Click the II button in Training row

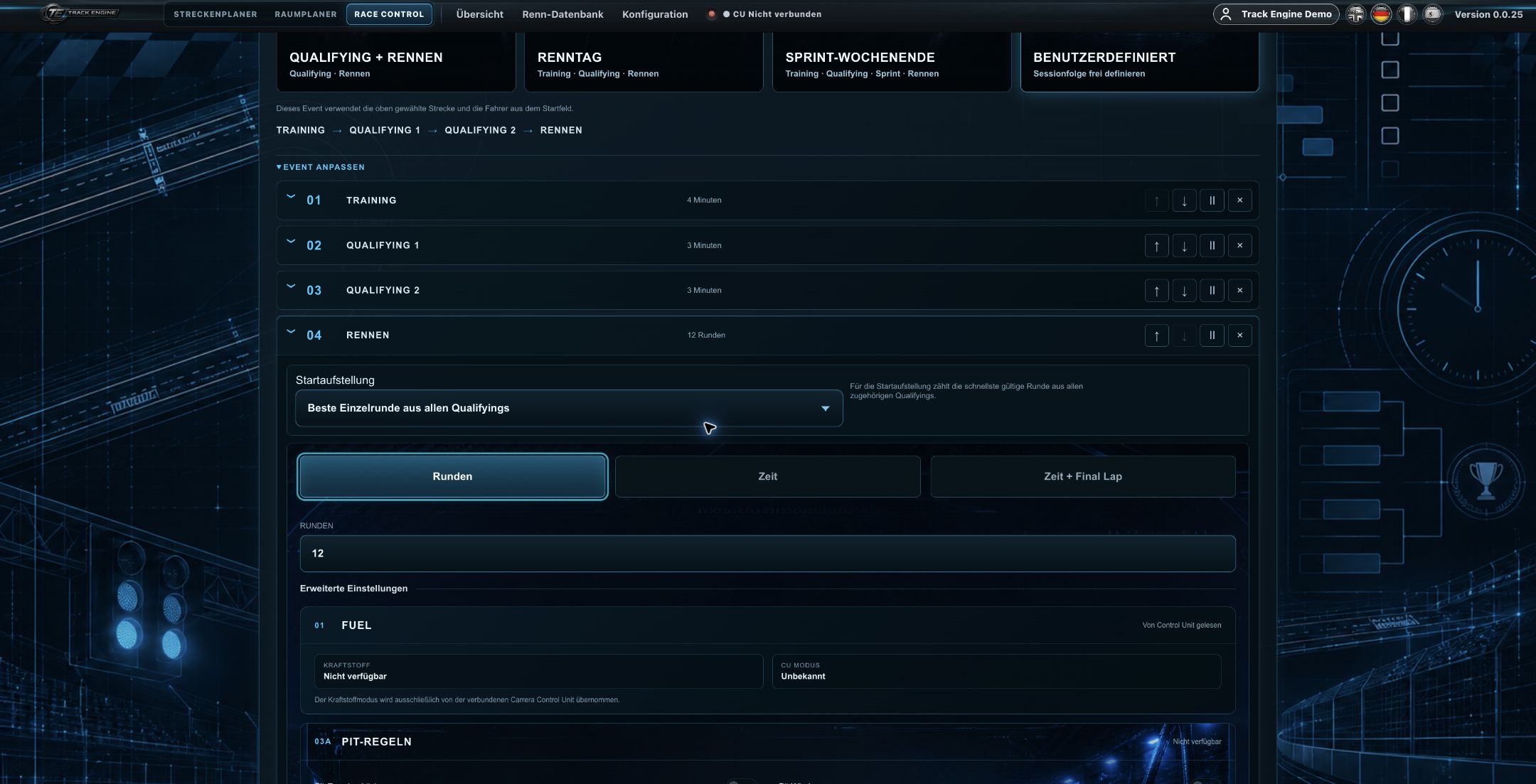tap(1212, 200)
